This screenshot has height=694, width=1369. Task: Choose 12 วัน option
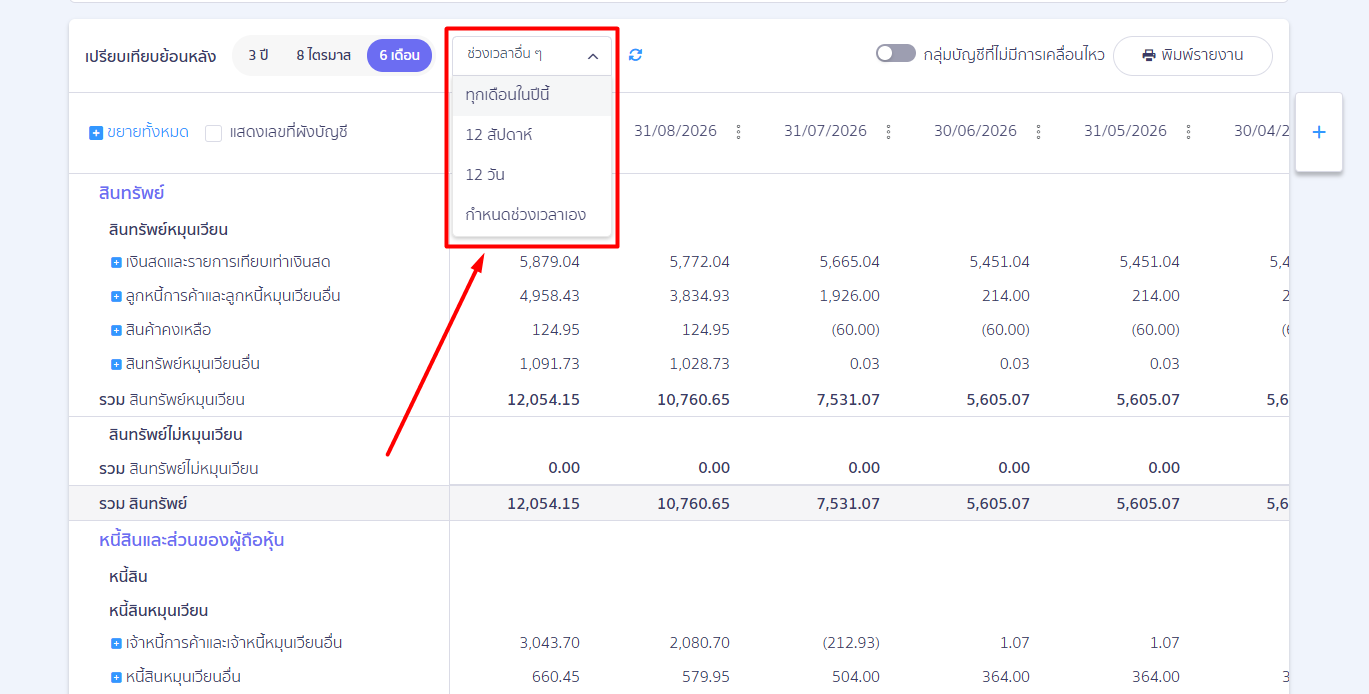(x=532, y=175)
